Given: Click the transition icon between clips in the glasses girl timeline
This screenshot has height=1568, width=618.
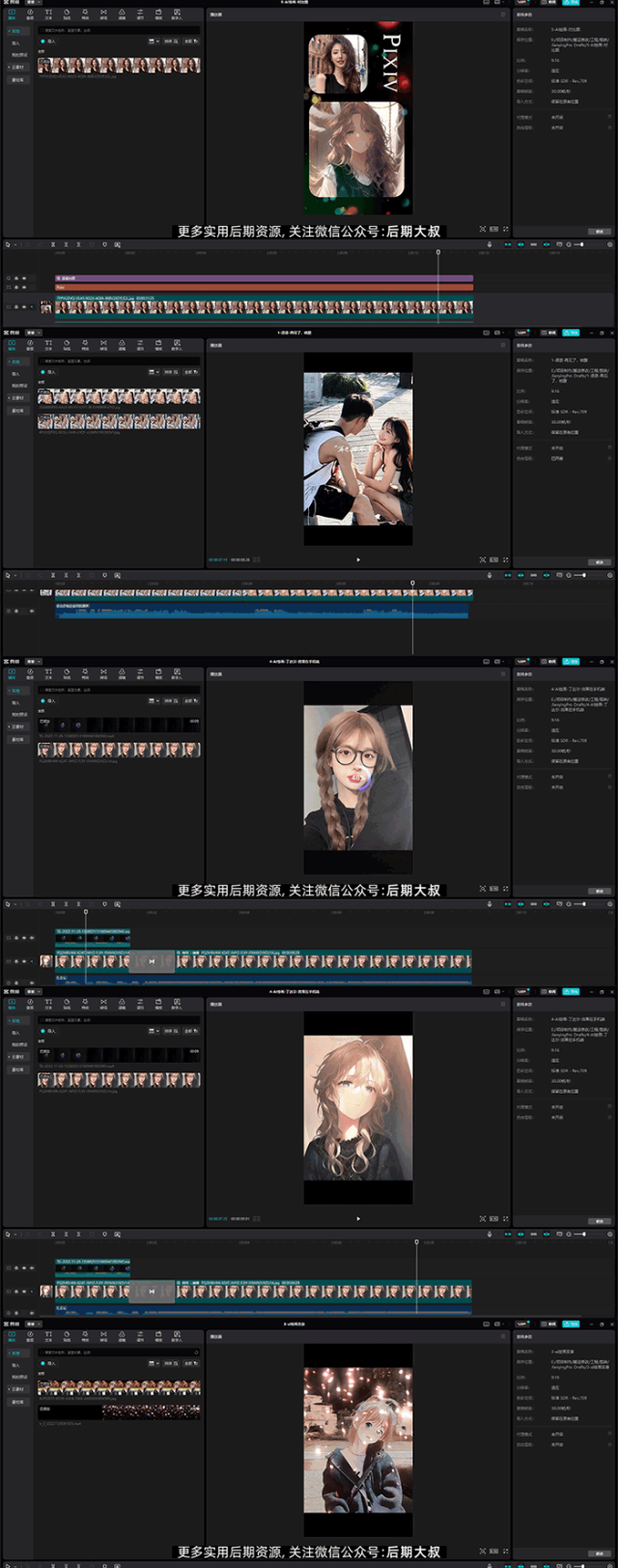Looking at the screenshot, I should 152,961.
